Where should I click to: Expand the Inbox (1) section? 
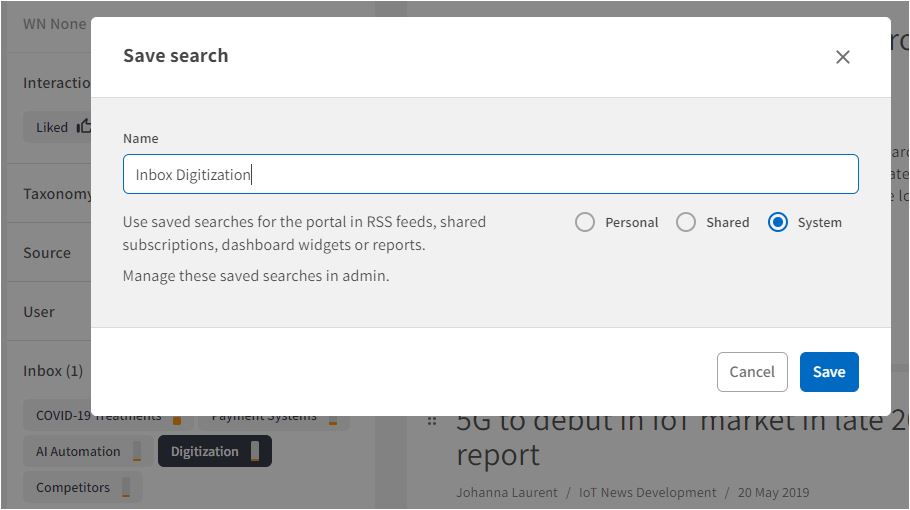pos(53,371)
